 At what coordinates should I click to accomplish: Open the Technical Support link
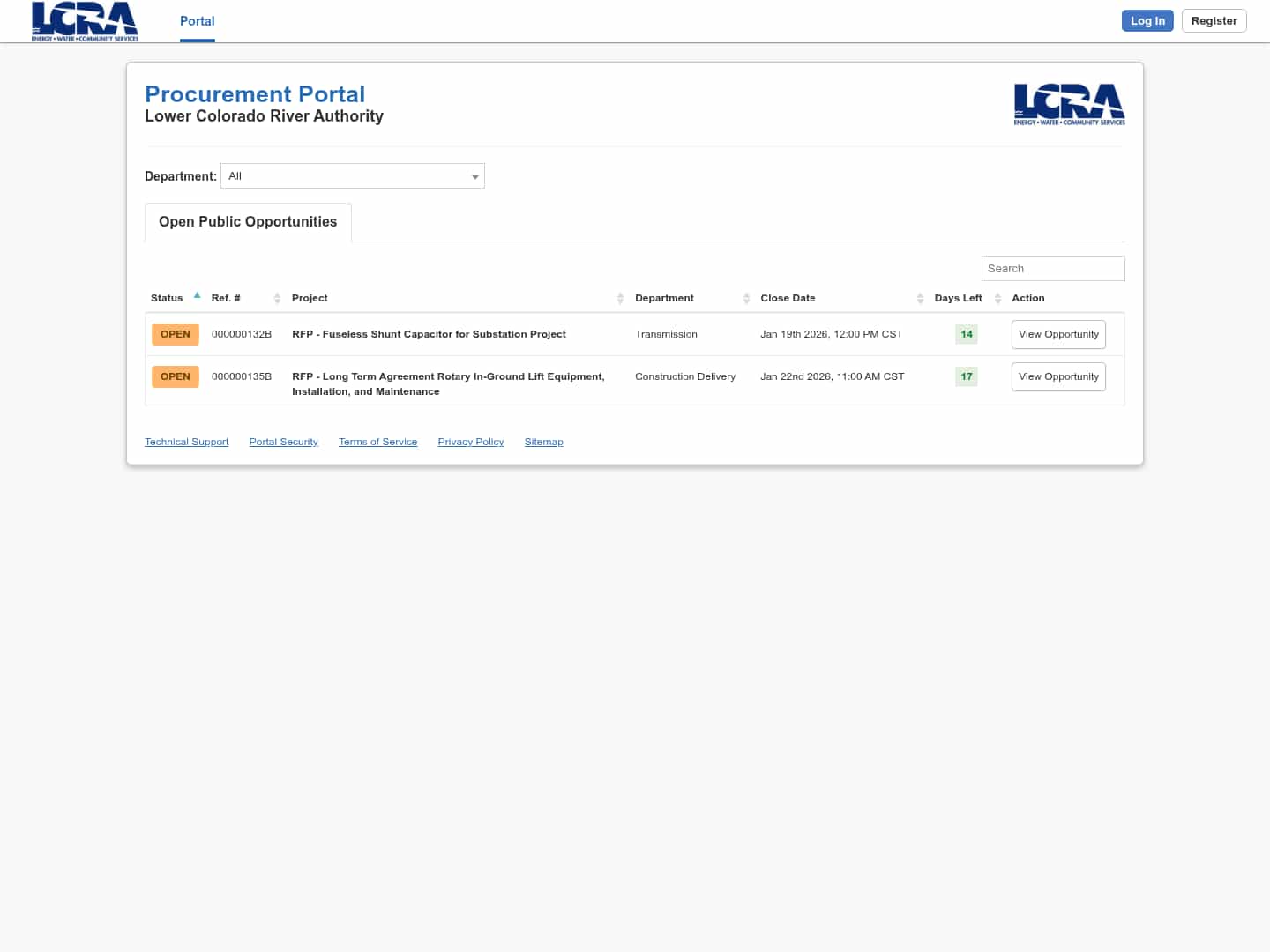pyautogui.click(x=186, y=442)
